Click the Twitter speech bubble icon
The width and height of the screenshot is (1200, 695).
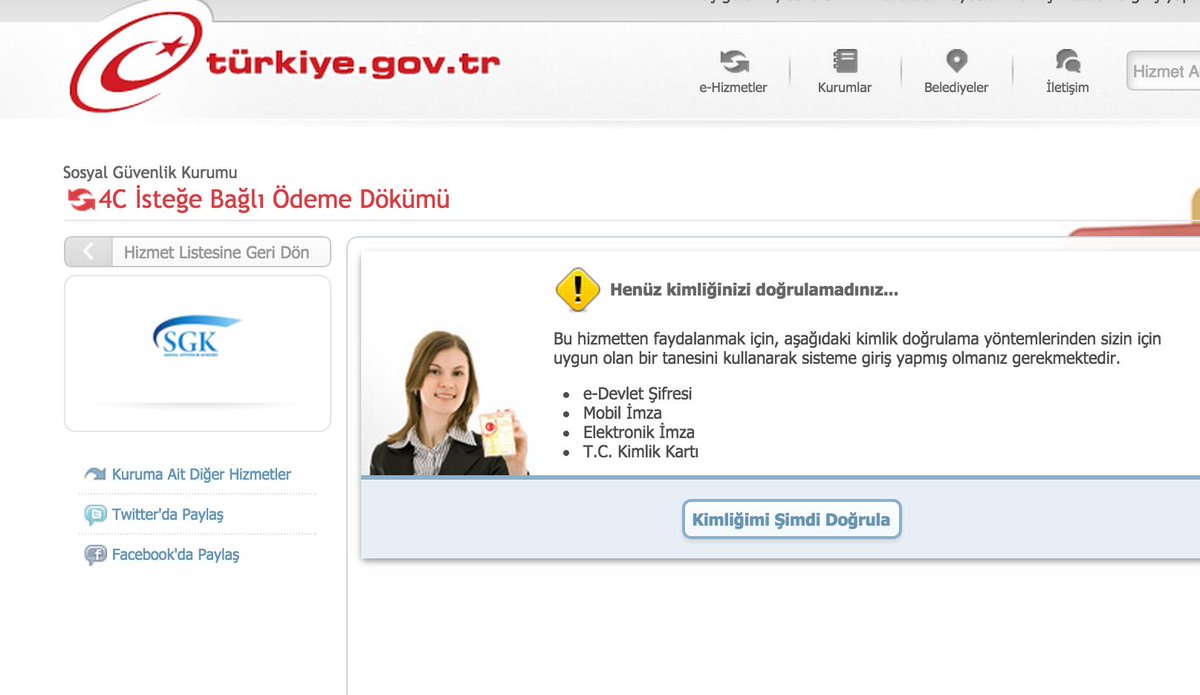pyautogui.click(x=95, y=515)
